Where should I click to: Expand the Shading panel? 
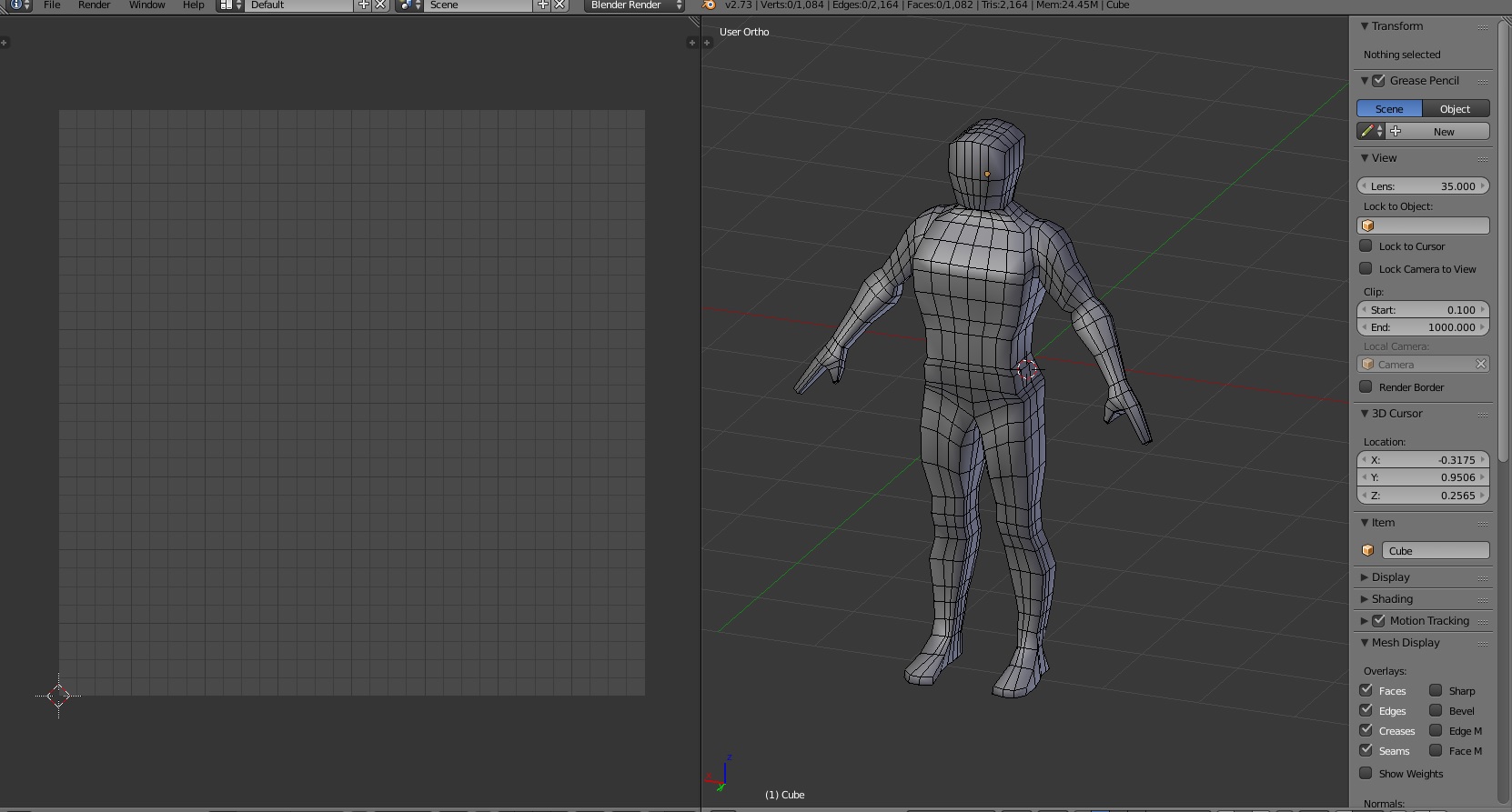click(x=1392, y=599)
